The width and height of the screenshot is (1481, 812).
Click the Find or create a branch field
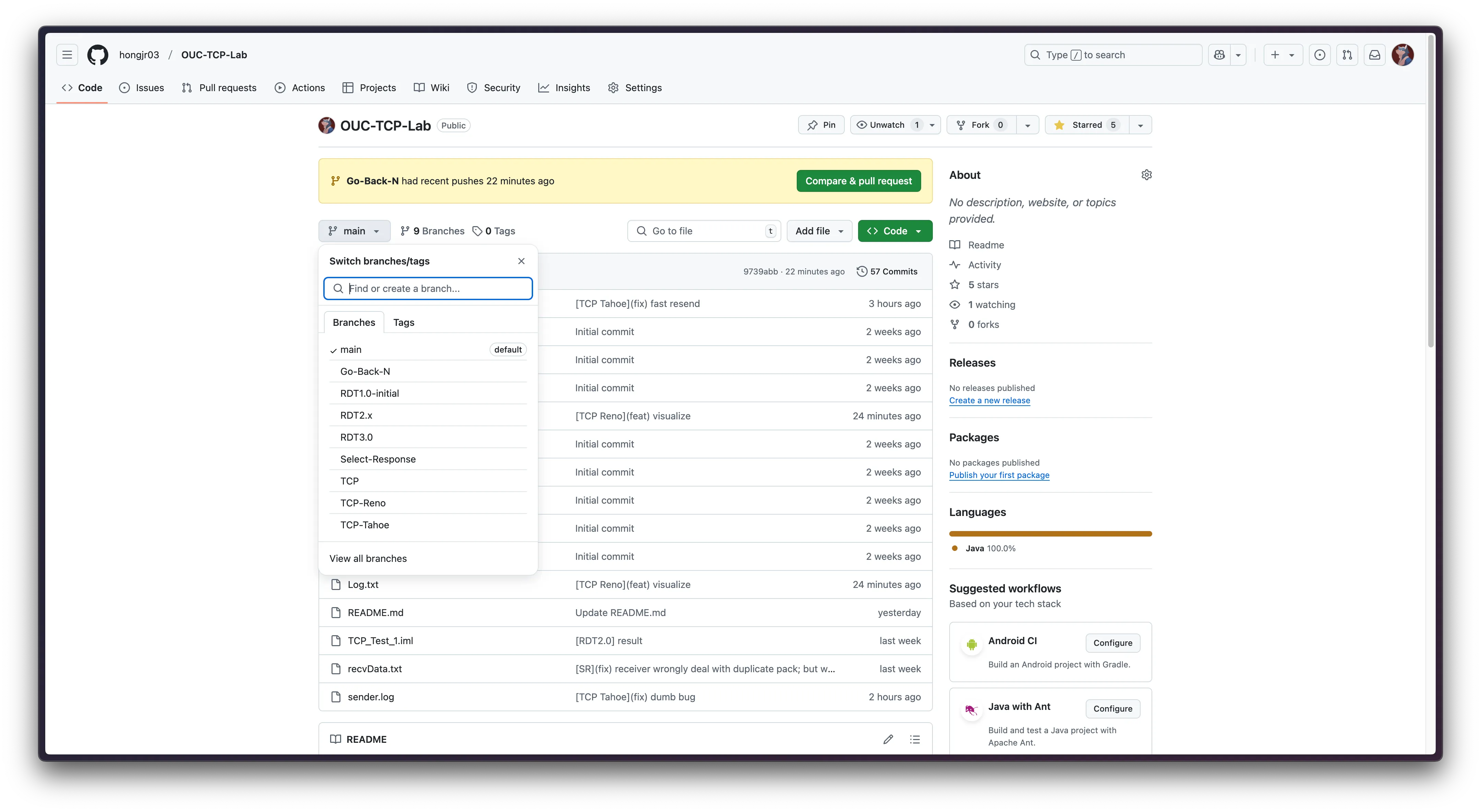click(428, 288)
